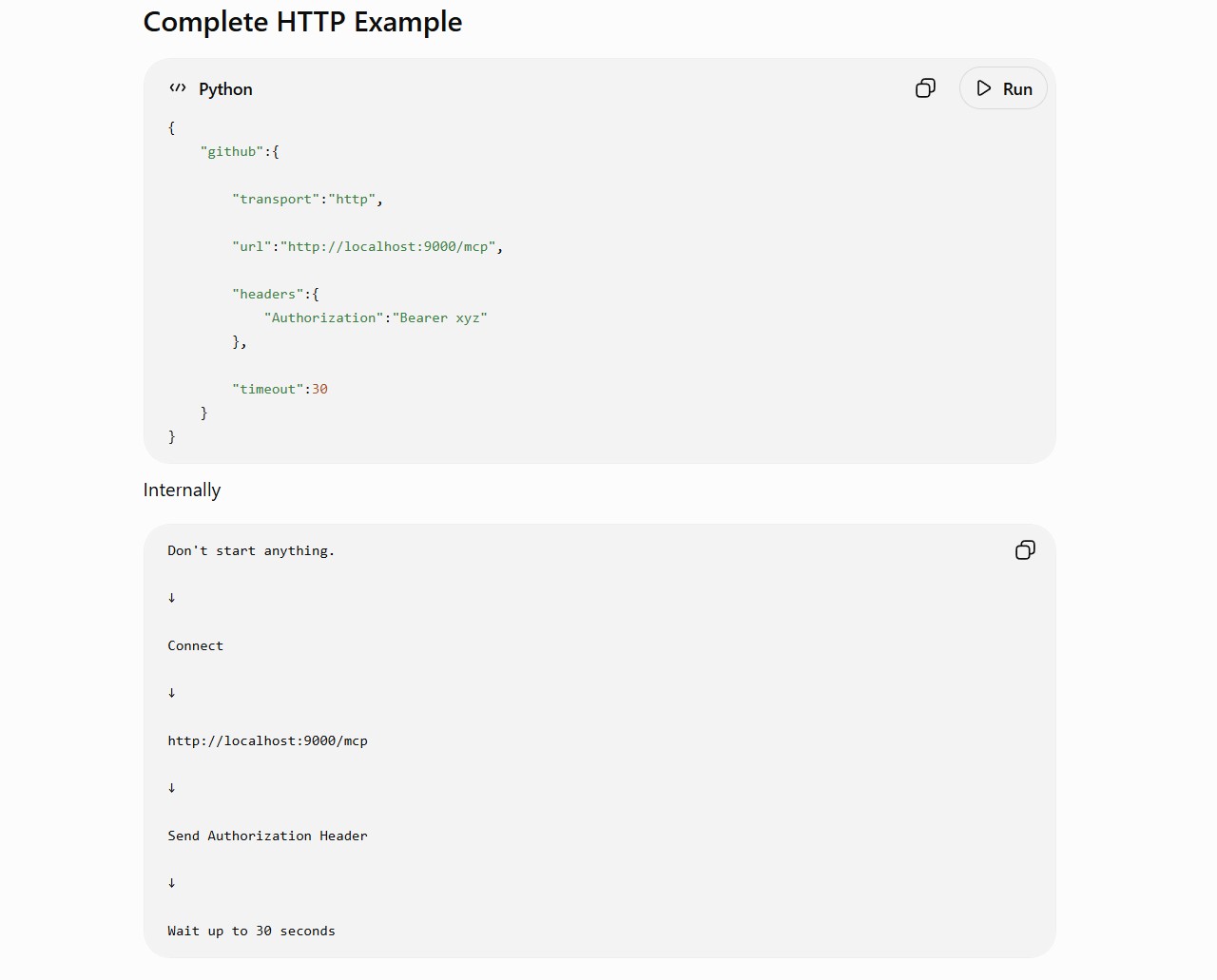Click the "Authorization":"Bearer xyz" line
The width and height of the screenshot is (1217, 980).
coord(376,317)
